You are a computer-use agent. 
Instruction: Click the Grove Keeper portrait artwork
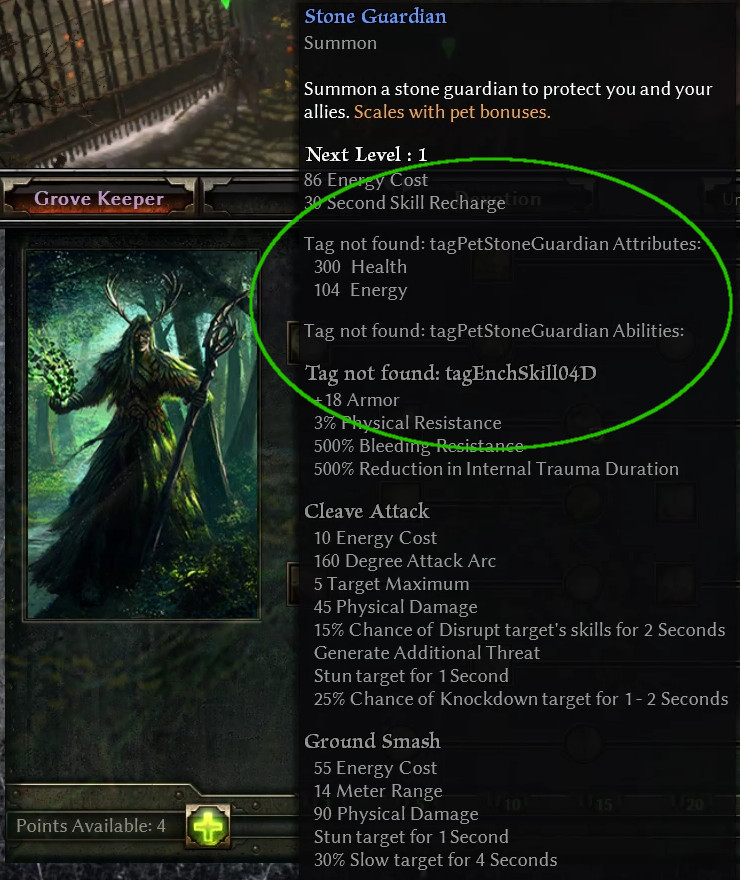143,435
